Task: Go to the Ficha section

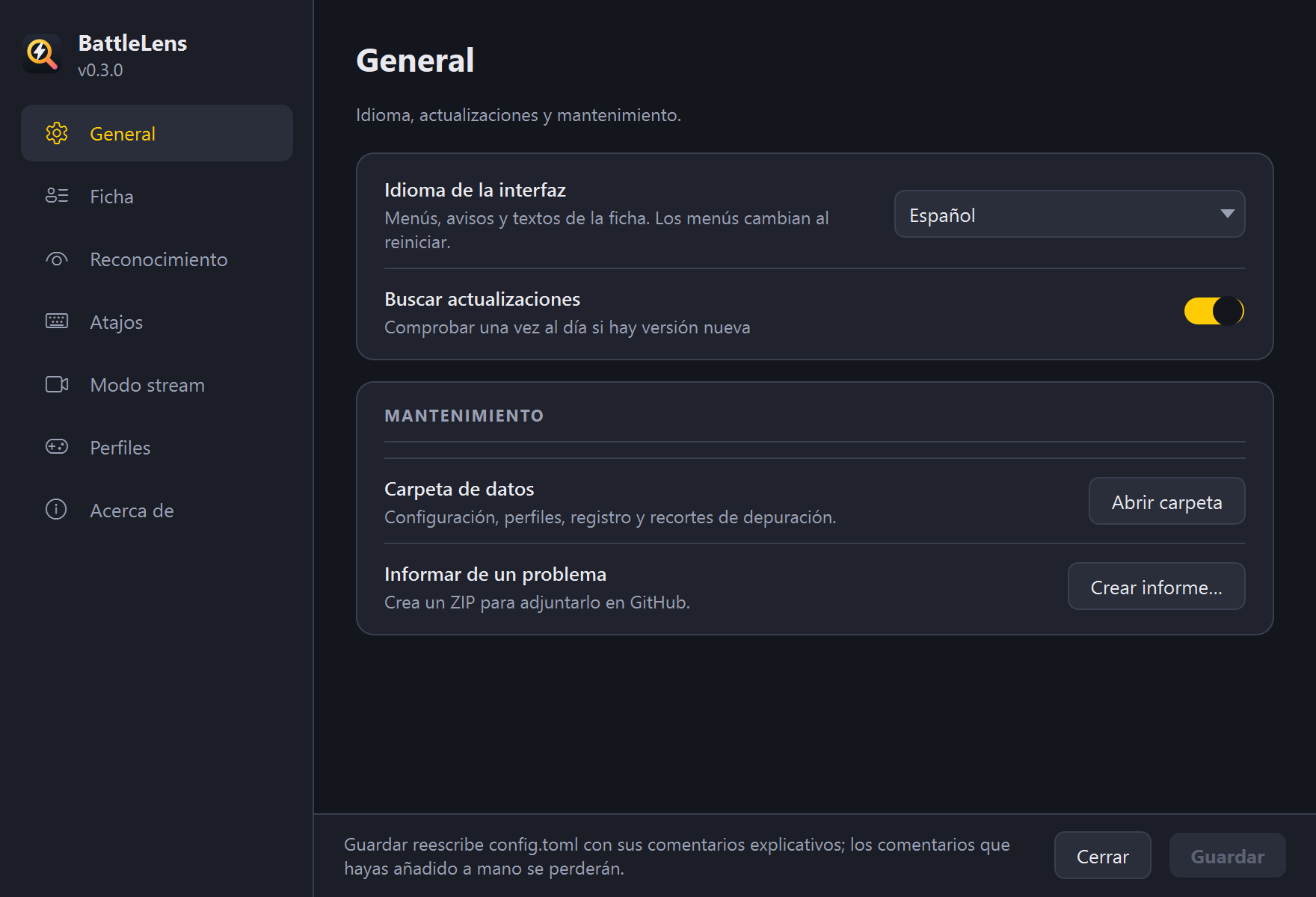Action: pos(157,197)
